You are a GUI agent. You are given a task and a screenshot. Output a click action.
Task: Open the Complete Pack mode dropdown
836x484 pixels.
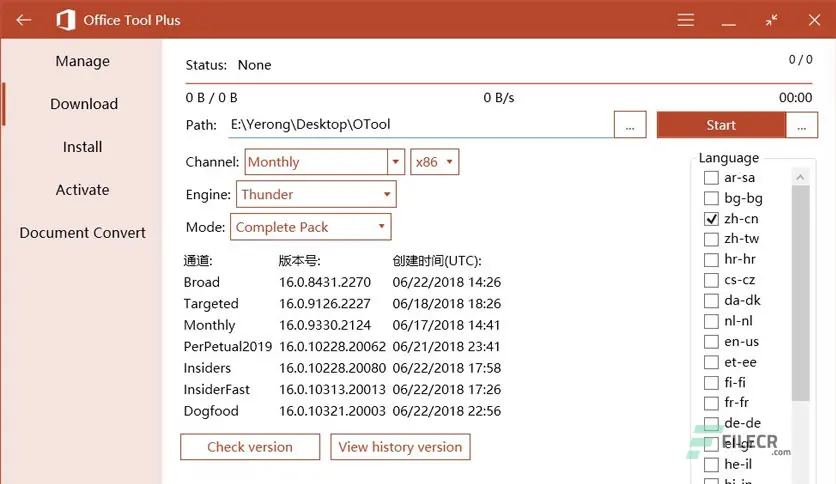tap(311, 228)
